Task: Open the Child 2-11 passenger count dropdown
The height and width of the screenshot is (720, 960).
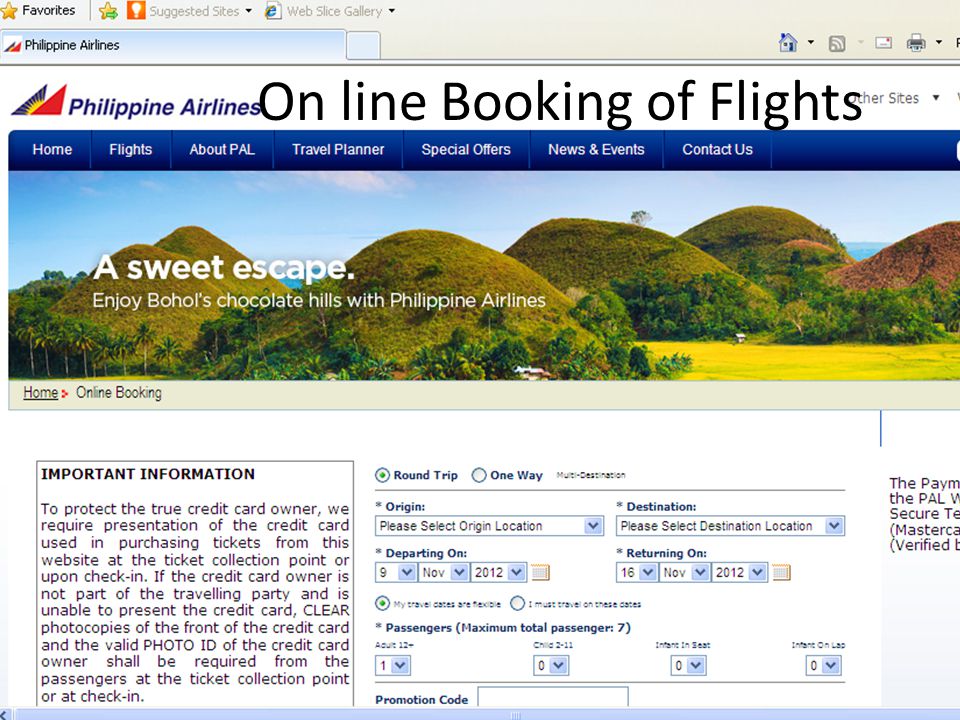Action: 551,666
